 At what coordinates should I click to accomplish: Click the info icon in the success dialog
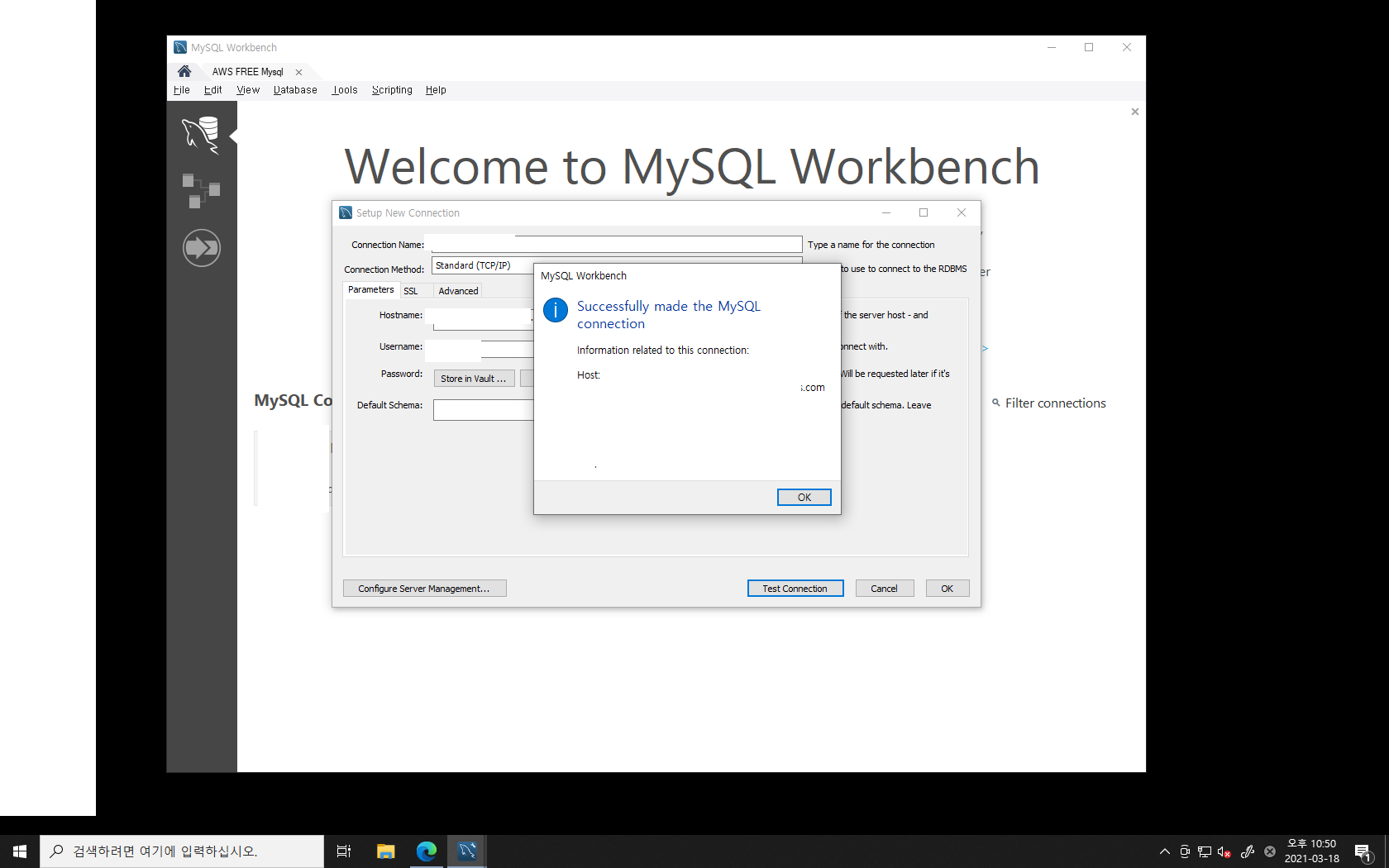pos(556,310)
